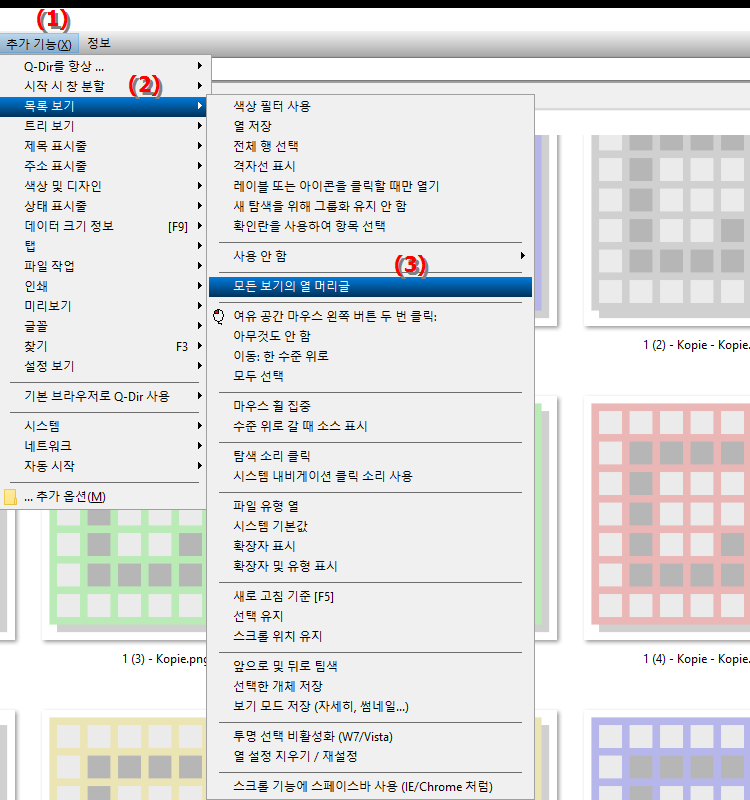Screen dimensions: 750x800
Task: Toggle 스크롤 기능에 스페이스바 사용 (IE/Chrome 처럼)
Action: point(370,787)
